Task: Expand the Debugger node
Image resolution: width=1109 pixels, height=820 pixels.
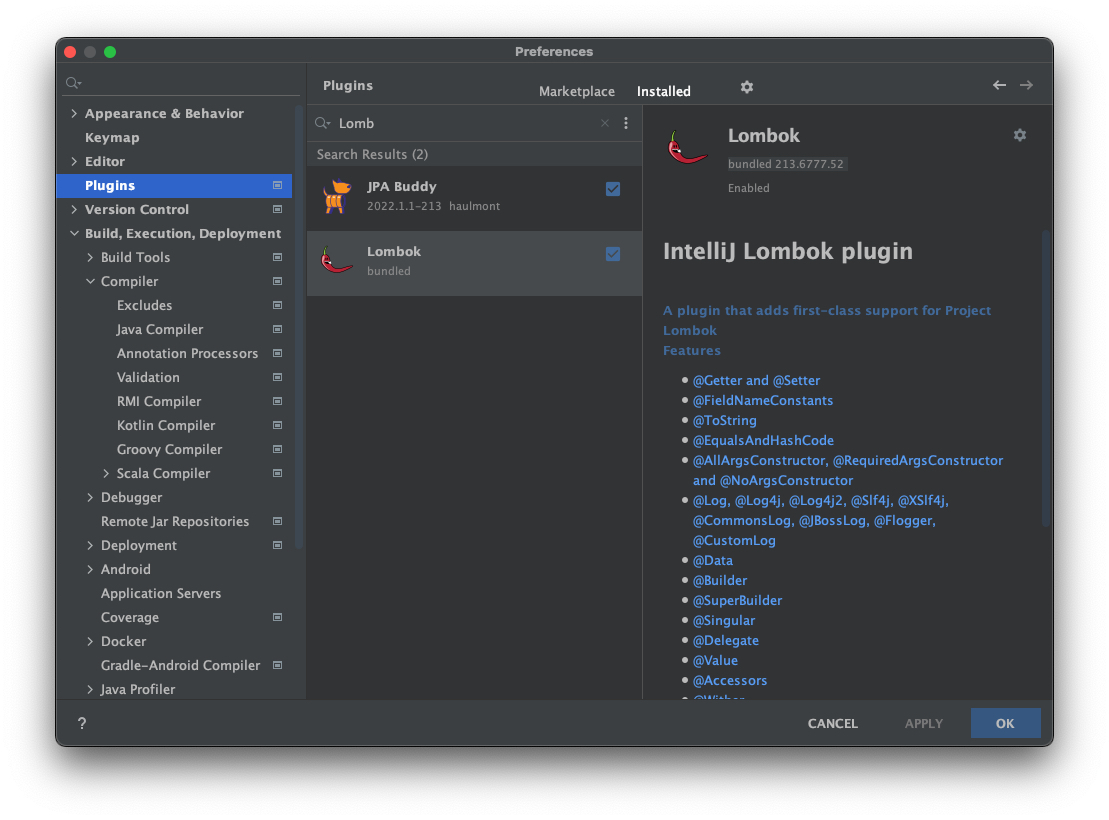Action: pyautogui.click(x=90, y=497)
